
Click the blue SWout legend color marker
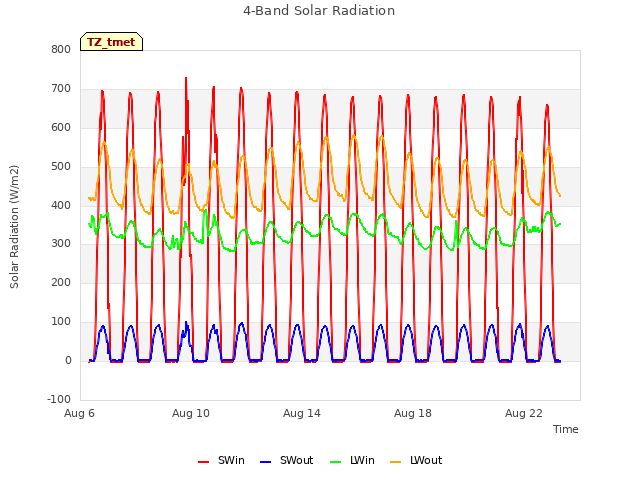point(265,462)
